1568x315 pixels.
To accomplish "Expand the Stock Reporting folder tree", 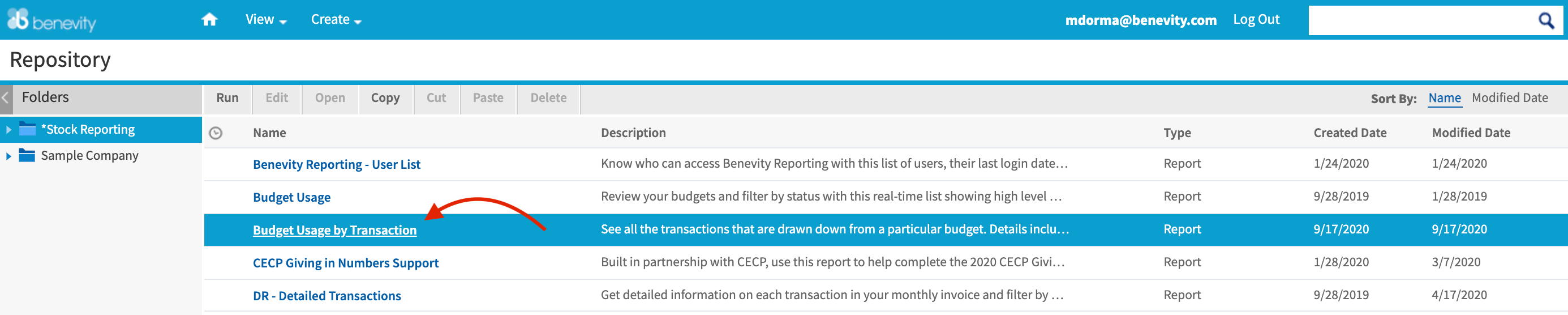I will [x=8, y=130].
